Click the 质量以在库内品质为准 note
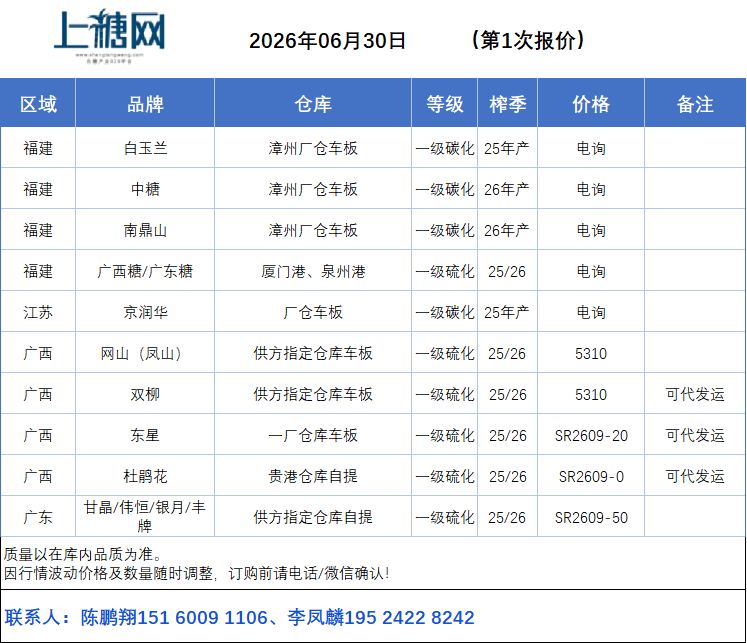Image resolution: width=747 pixels, height=643 pixels. [x=83, y=554]
